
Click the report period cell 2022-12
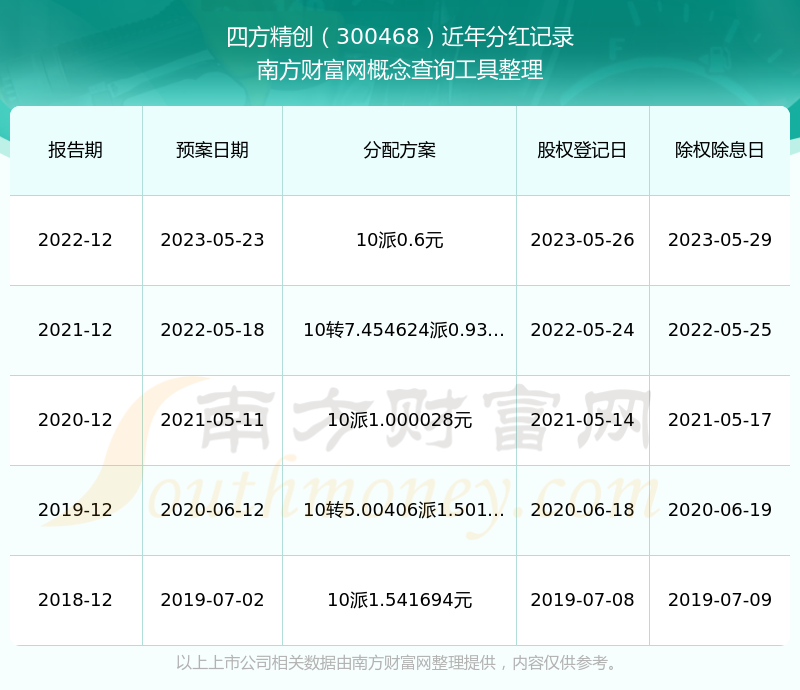(x=76, y=240)
